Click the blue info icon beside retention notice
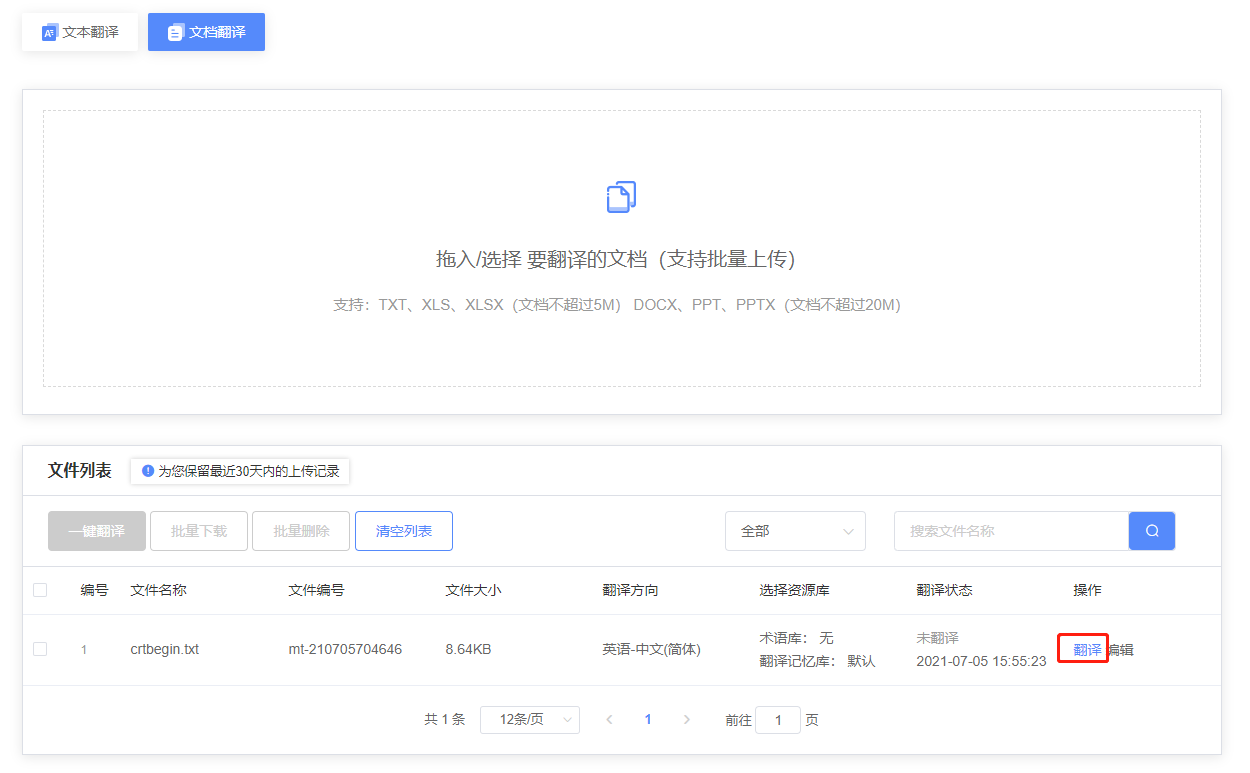 point(148,471)
